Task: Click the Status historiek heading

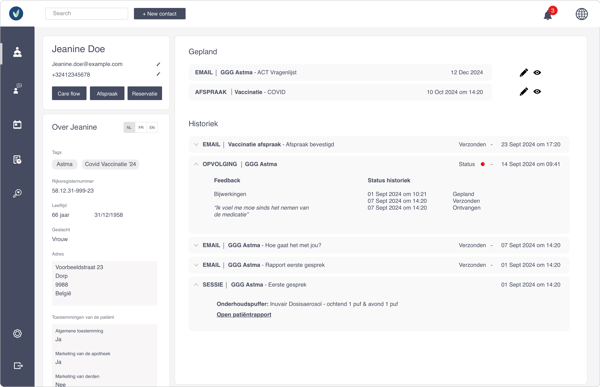Action: [389, 180]
